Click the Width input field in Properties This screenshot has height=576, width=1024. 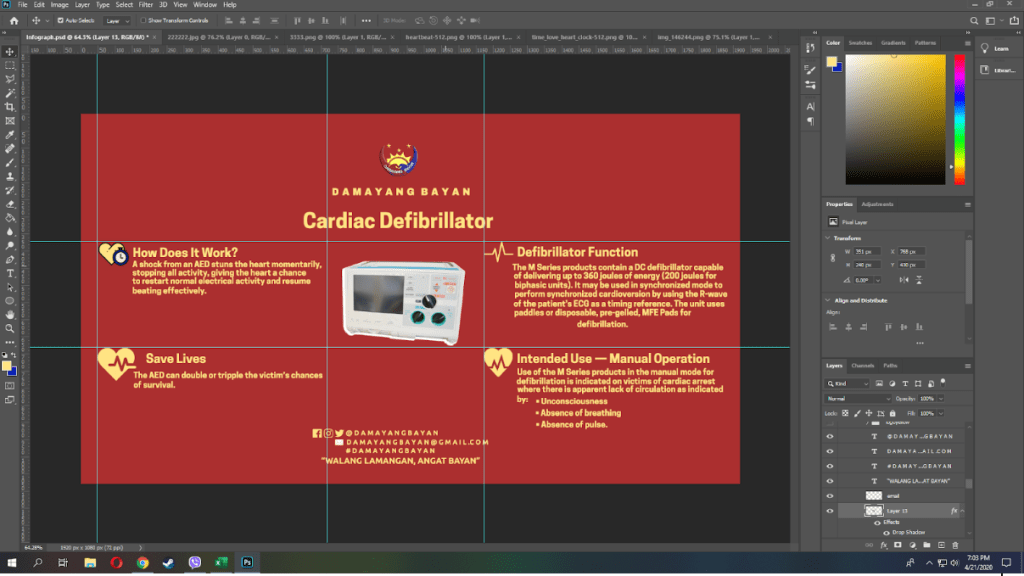pyautogui.click(x=866, y=251)
